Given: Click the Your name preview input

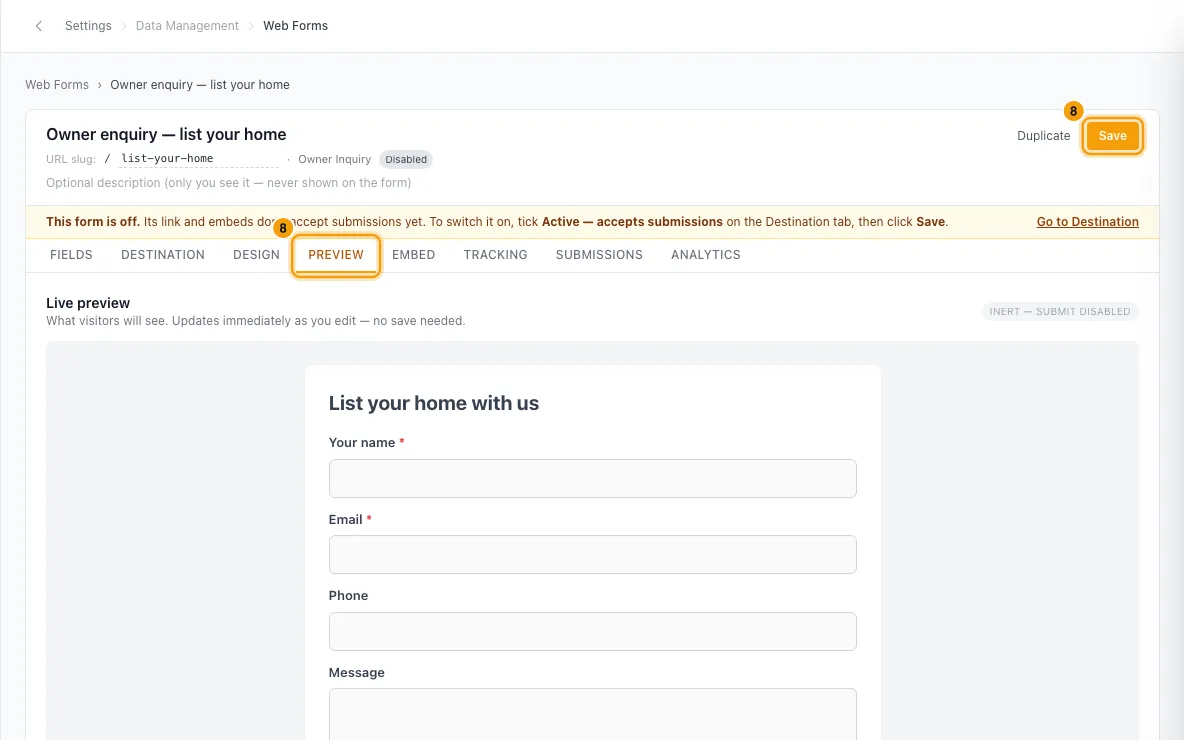Looking at the screenshot, I should pyautogui.click(x=593, y=479).
